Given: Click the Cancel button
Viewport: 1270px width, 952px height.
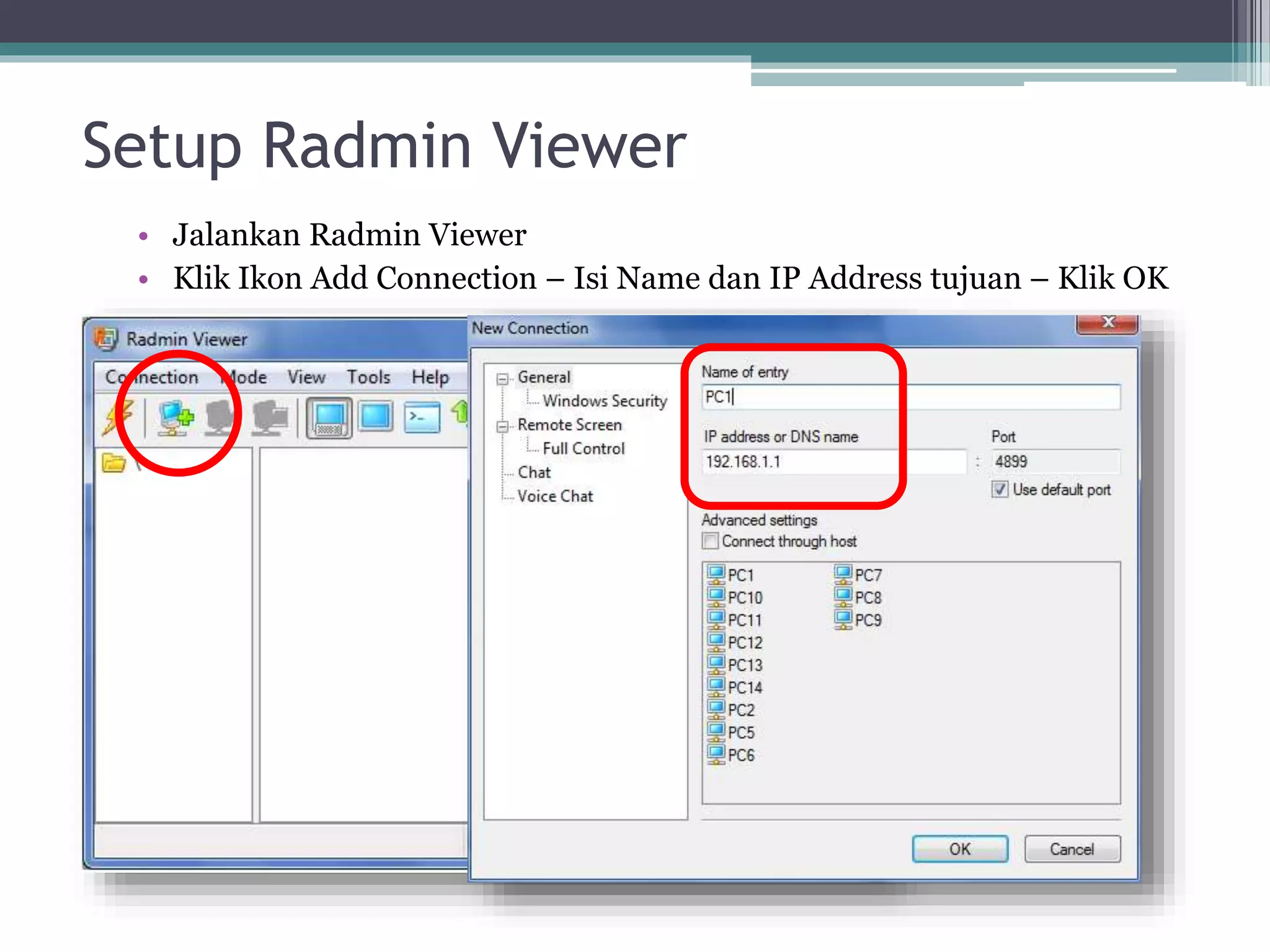Looking at the screenshot, I should pos(1072,848).
